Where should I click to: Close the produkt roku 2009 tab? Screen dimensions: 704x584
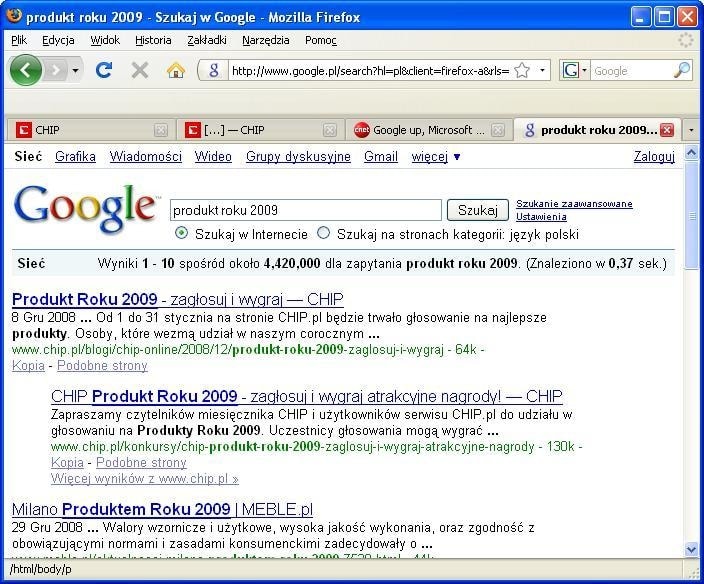(x=667, y=130)
